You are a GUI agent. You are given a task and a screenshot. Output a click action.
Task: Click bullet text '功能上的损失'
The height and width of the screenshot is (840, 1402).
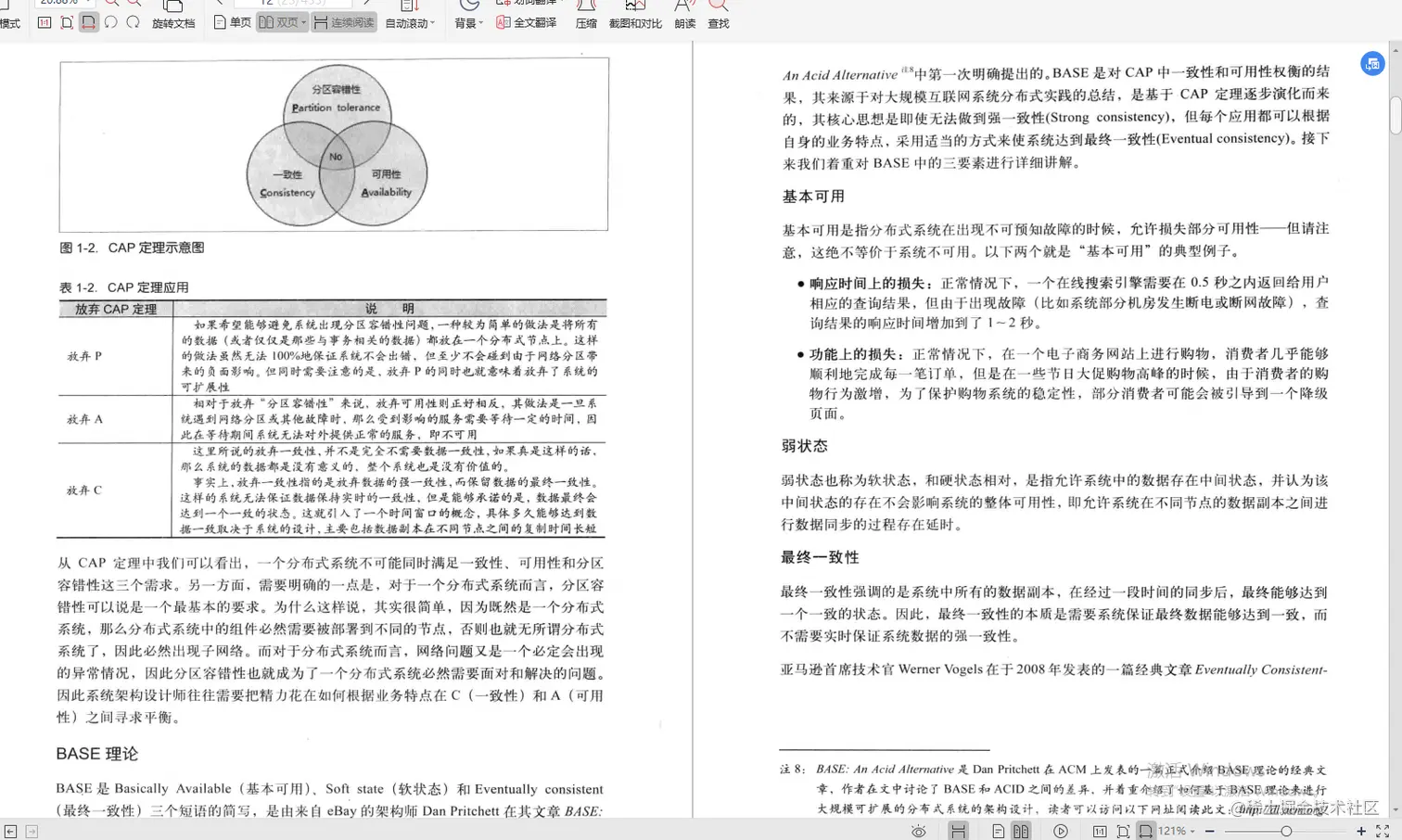coord(853,354)
